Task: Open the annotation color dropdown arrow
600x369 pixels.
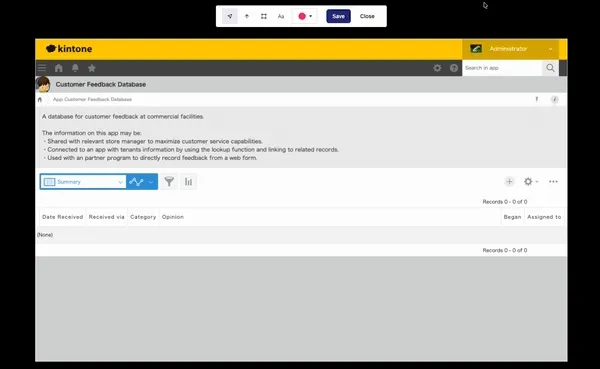Action: click(311, 16)
